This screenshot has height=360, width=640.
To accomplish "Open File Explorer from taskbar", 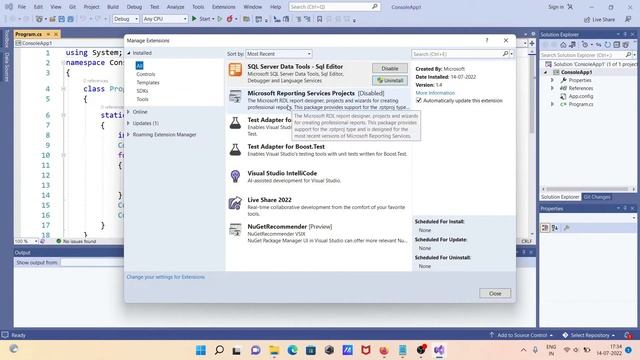I will click(x=274, y=350).
